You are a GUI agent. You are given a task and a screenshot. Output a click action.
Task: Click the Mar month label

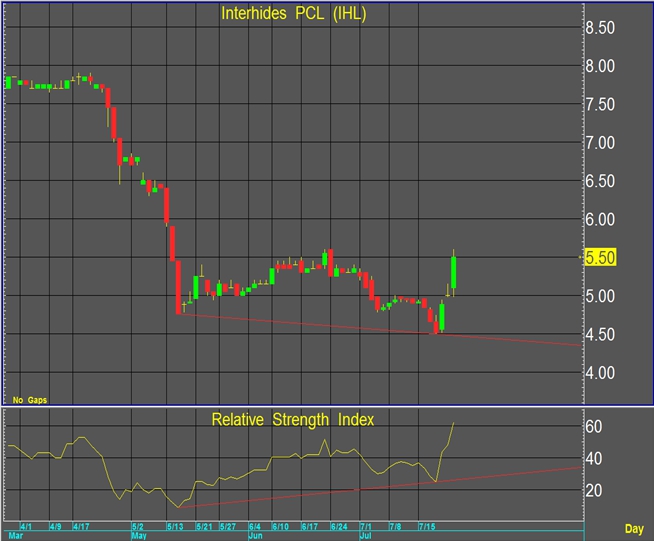click(x=15, y=536)
